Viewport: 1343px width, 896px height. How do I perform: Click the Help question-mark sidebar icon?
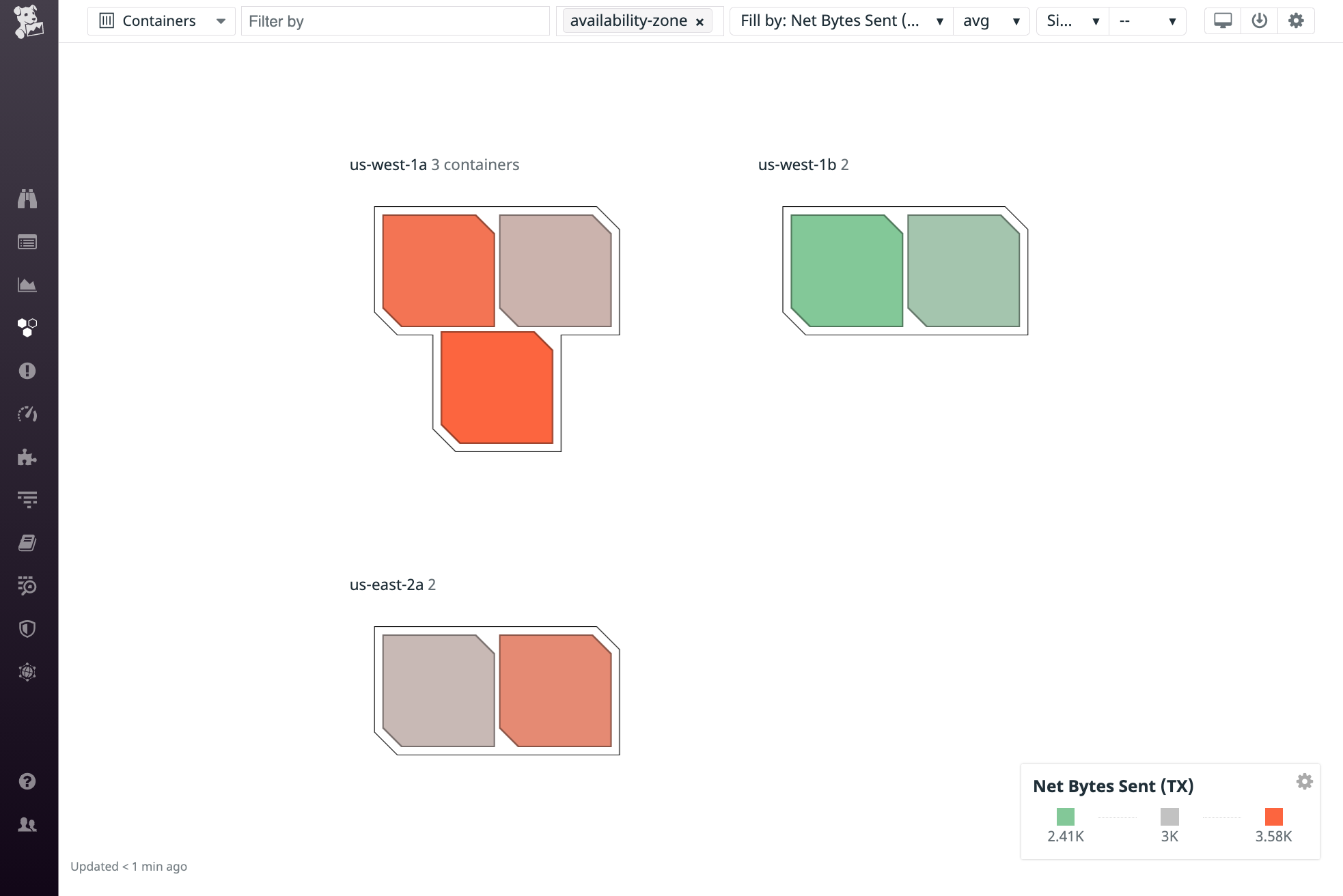27,781
